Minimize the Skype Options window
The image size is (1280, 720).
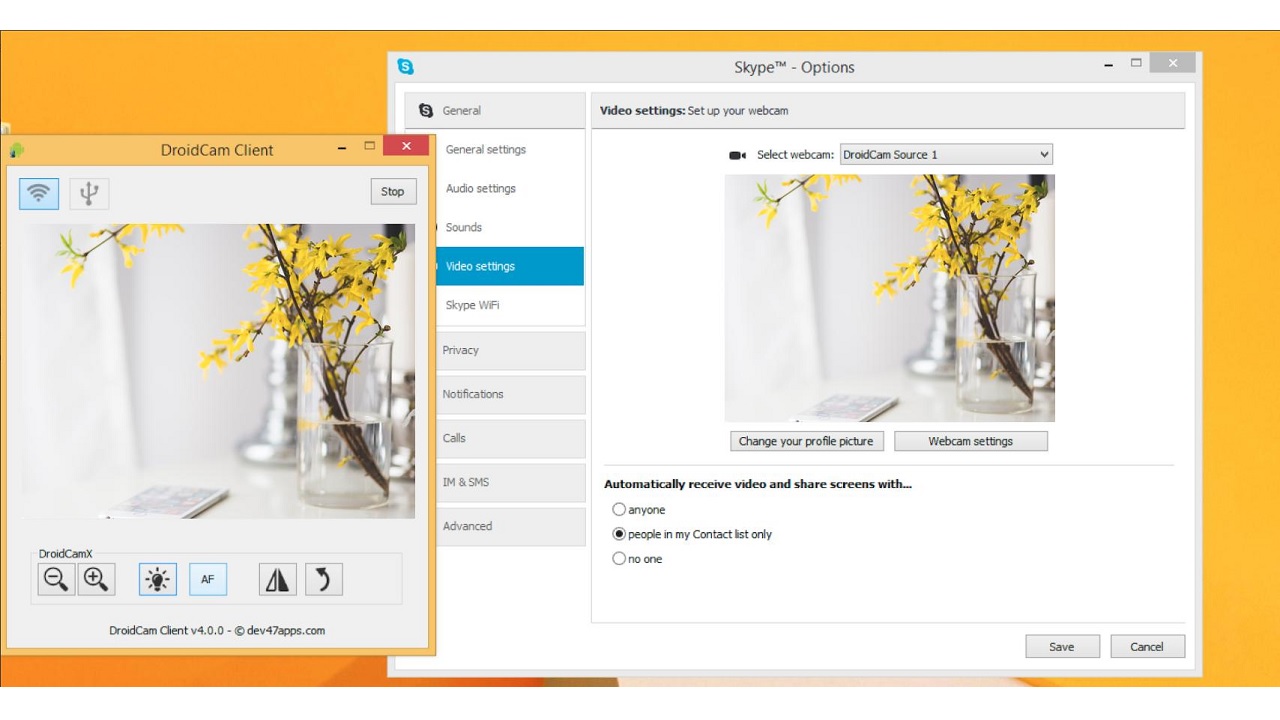(1109, 66)
